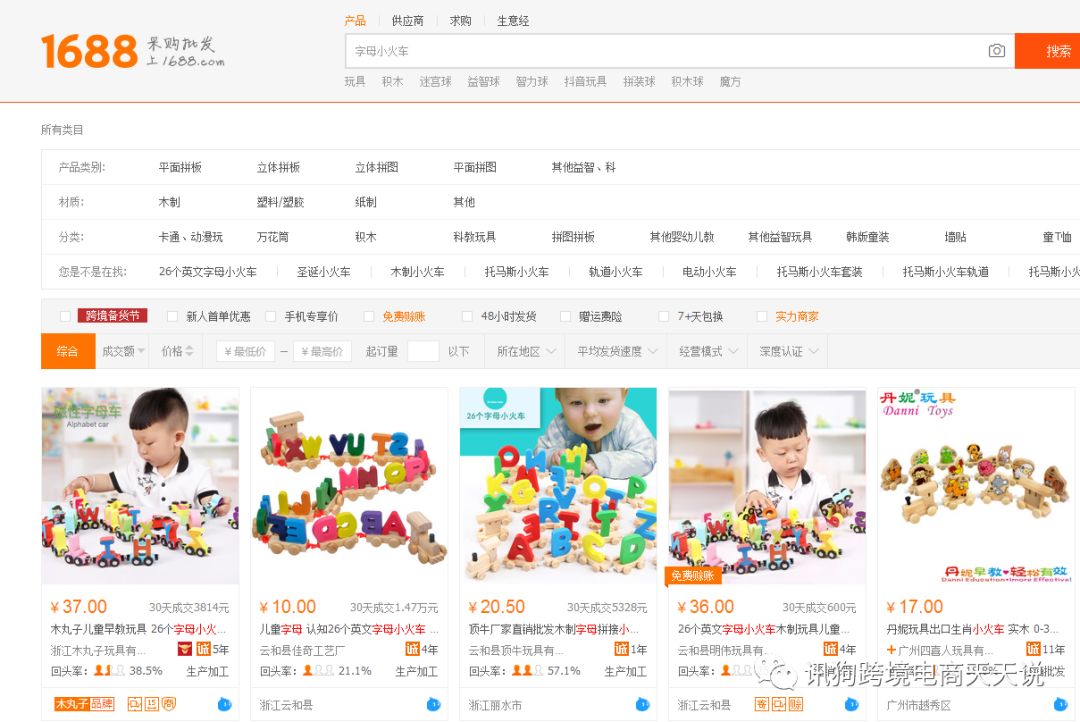Screen dimensions: 1080x722
Task: Open the 经营模式 dropdown
Action: (x=708, y=351)
